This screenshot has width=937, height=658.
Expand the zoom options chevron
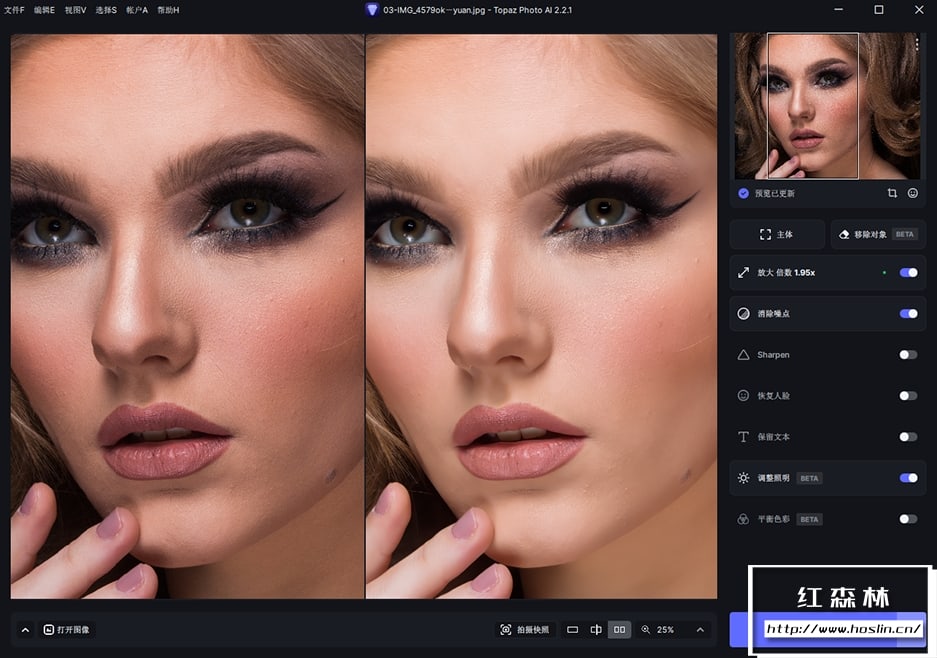tap(700, 630)
